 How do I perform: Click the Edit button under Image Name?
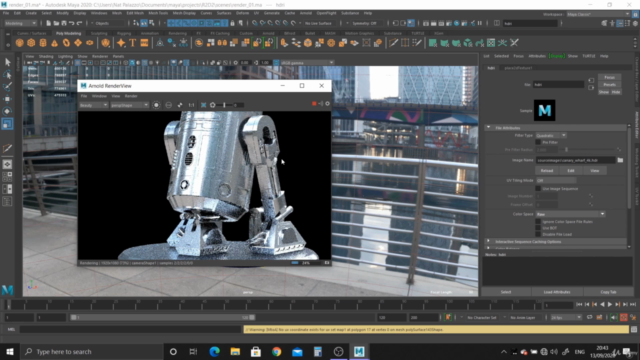(571, 171)
